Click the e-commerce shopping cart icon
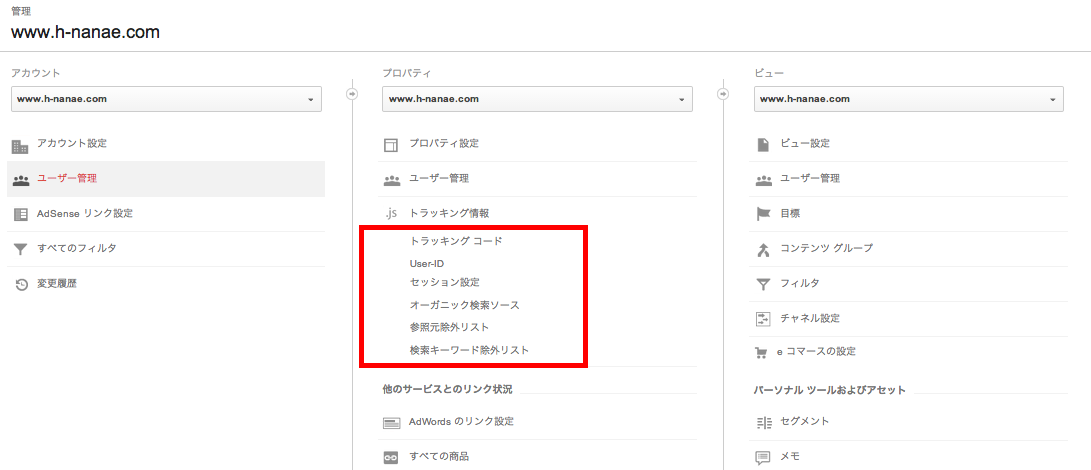The height and width of the screenshot is (470, 1091). click(x=763, y=353)
